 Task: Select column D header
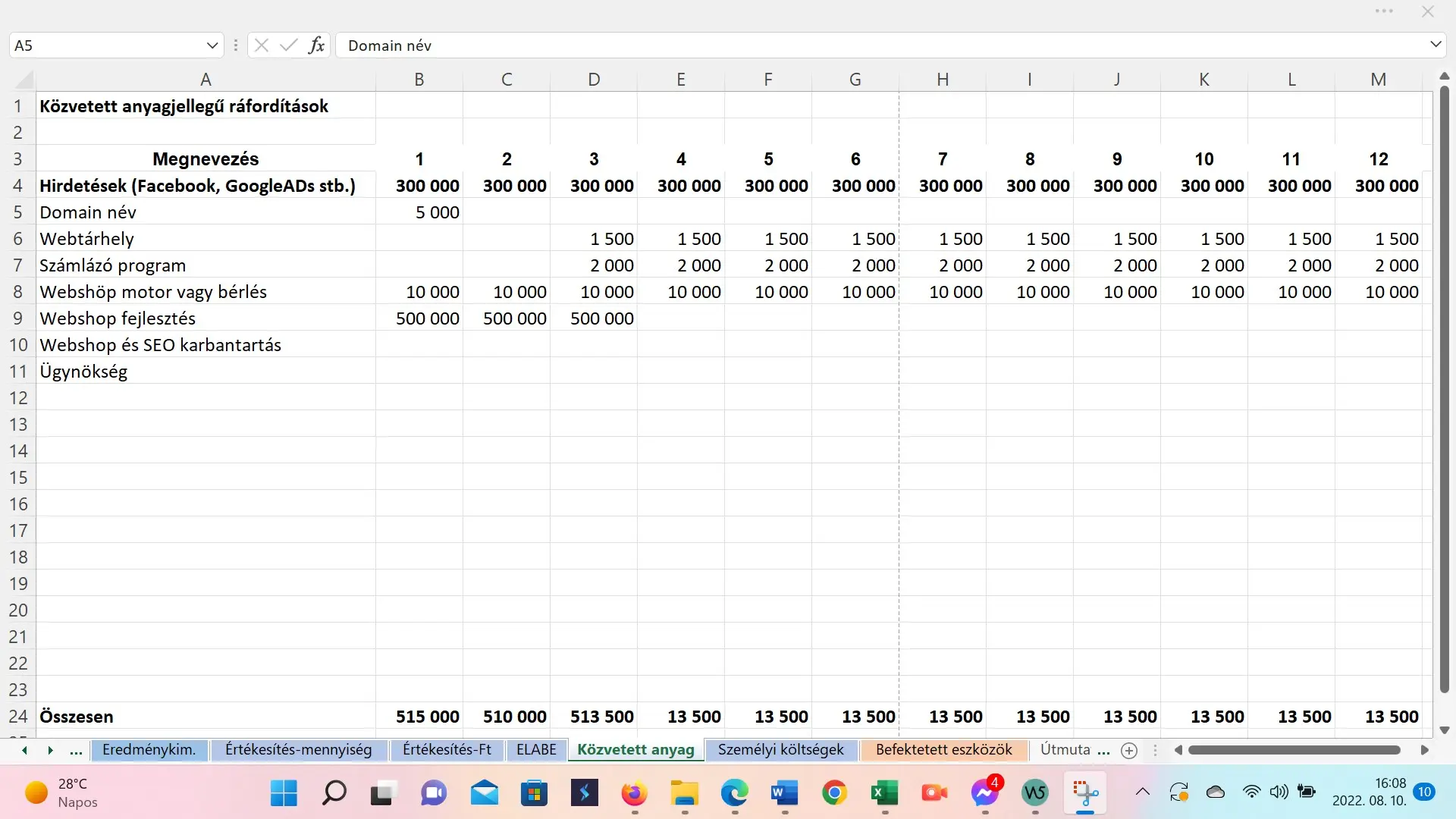click(x=594, y=80)
